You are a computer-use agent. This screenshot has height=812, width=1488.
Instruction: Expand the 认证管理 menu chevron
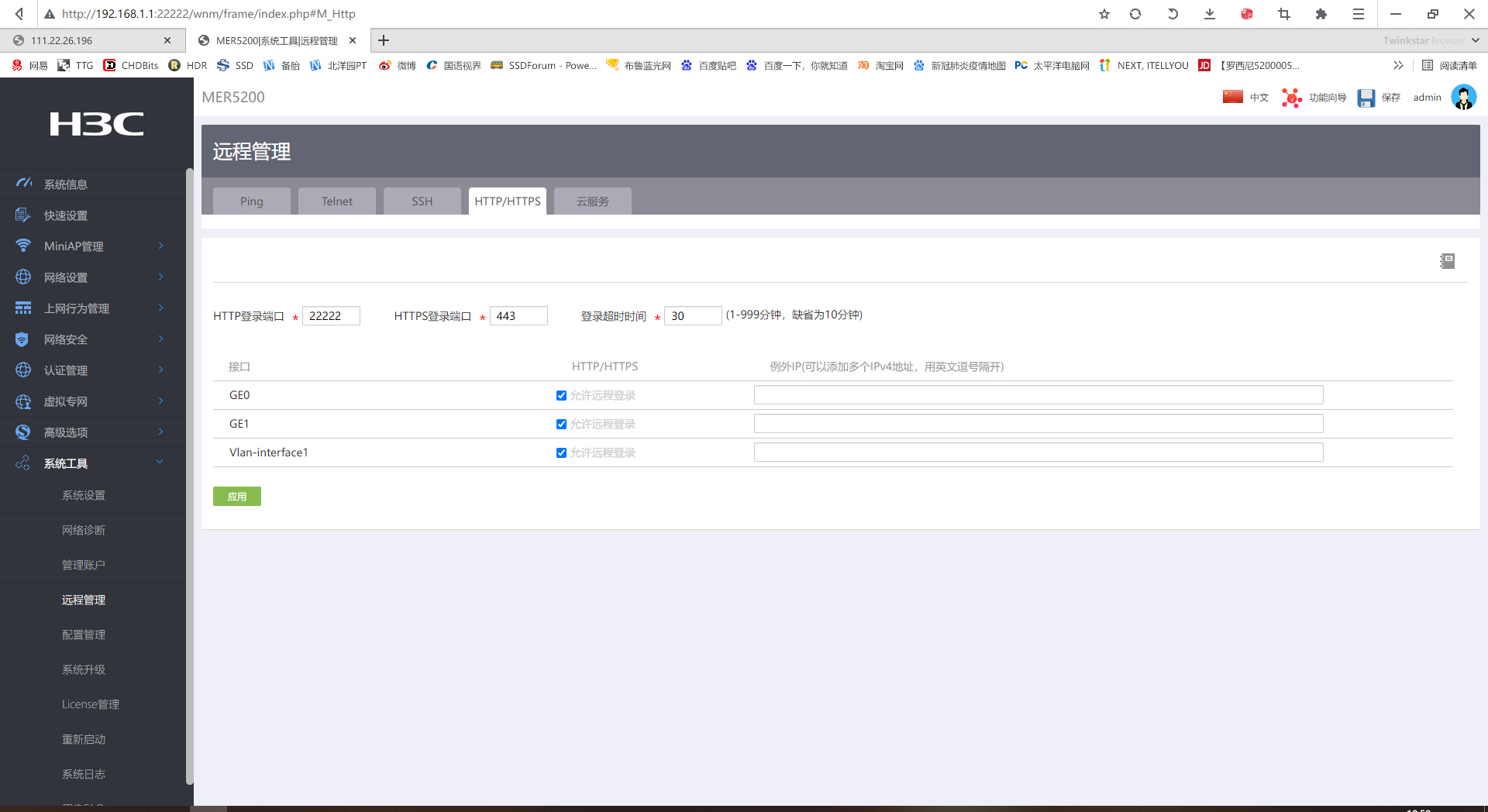pos(160,370)
